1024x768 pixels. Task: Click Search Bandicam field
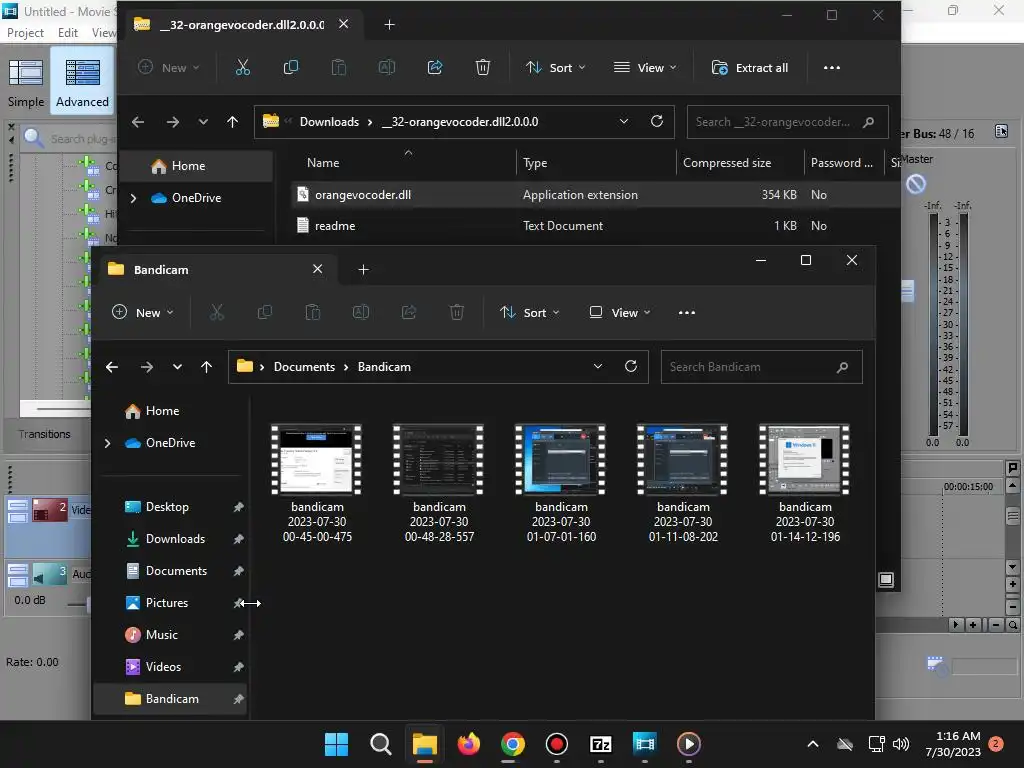761,367
